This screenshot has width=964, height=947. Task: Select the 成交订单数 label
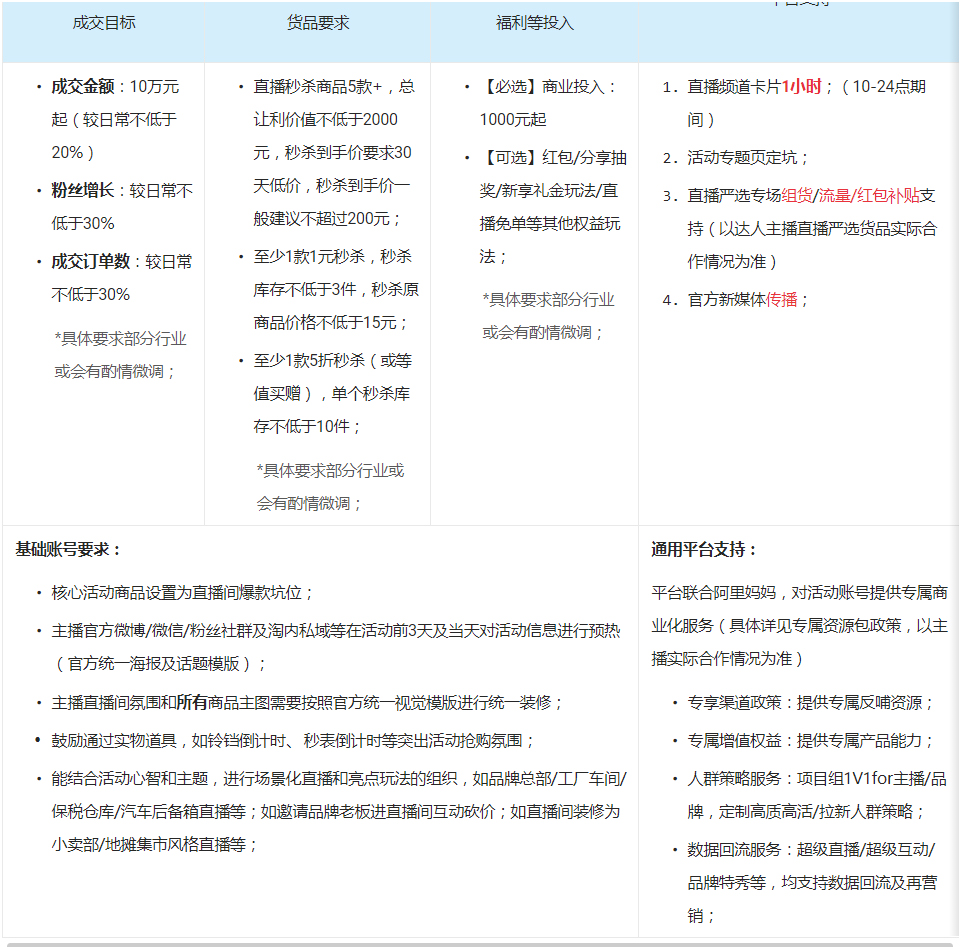click(91, 260)
